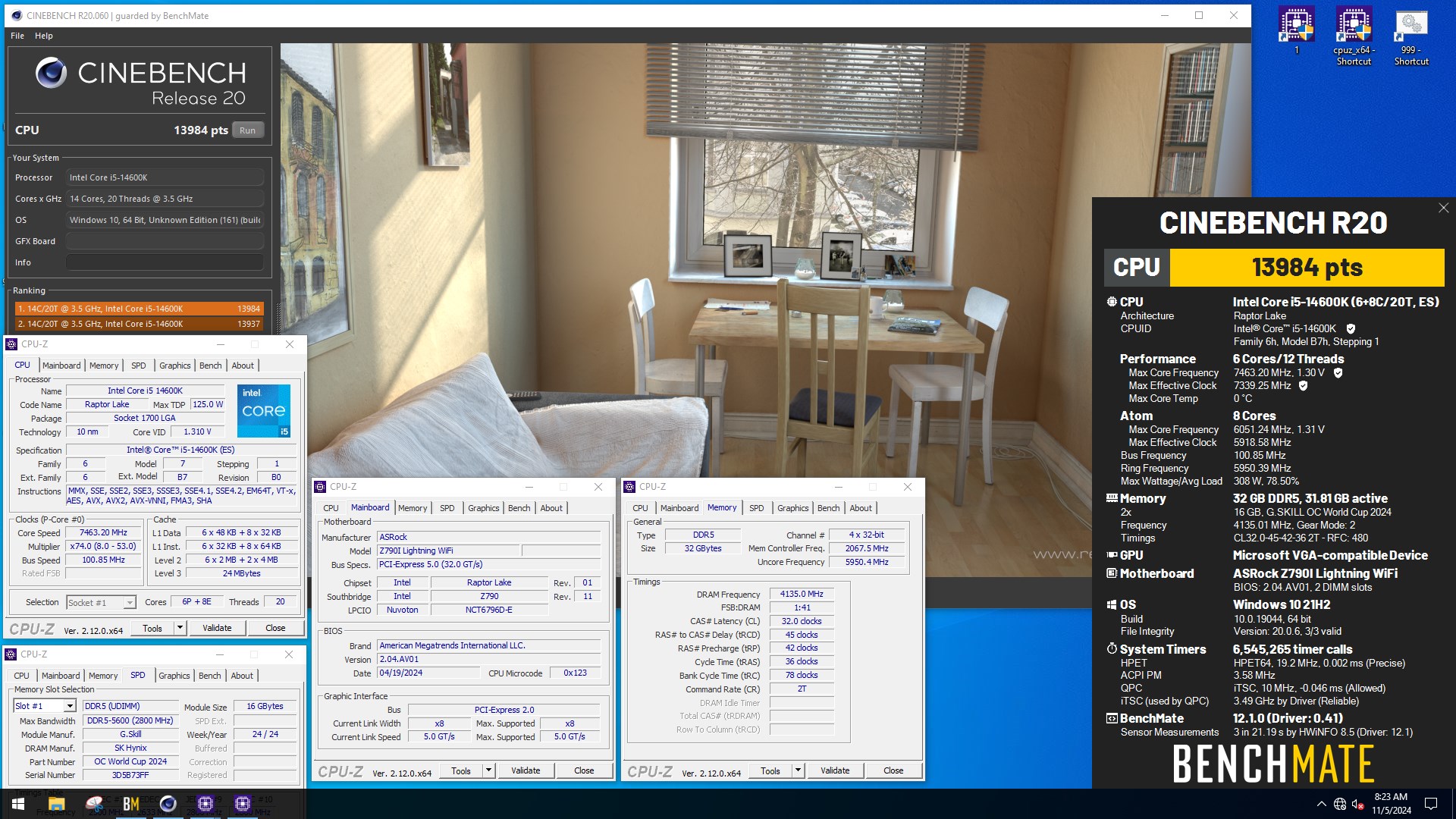Click the Processor field Intel Core i5-14600K

coord(165,177)
